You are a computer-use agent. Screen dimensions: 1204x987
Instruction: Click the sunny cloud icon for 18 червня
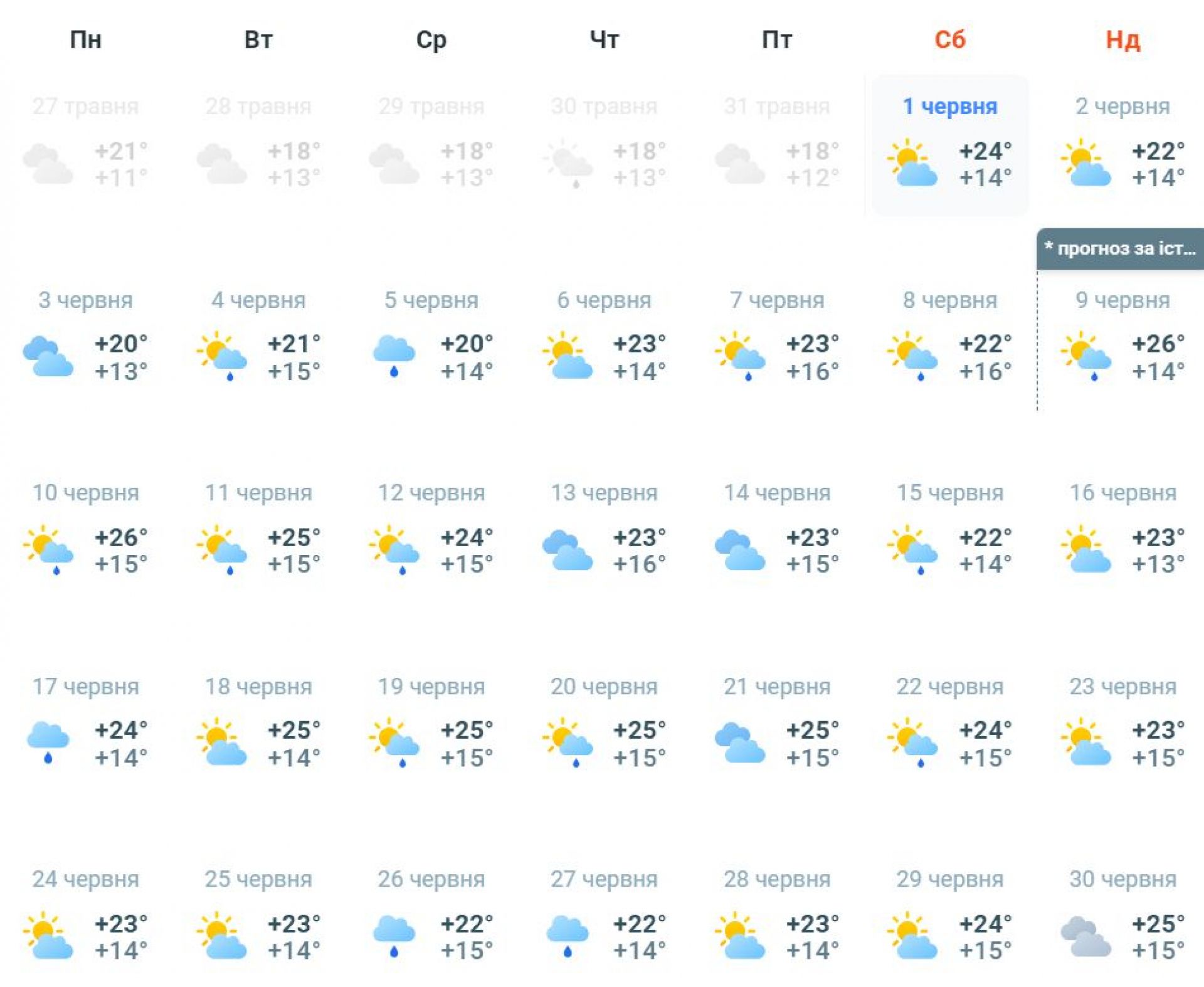click(x=221, y=742)
